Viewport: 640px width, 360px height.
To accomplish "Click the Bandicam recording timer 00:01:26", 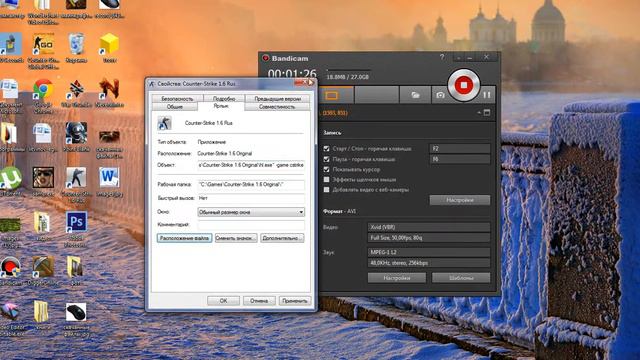I will tap(292, 74).
